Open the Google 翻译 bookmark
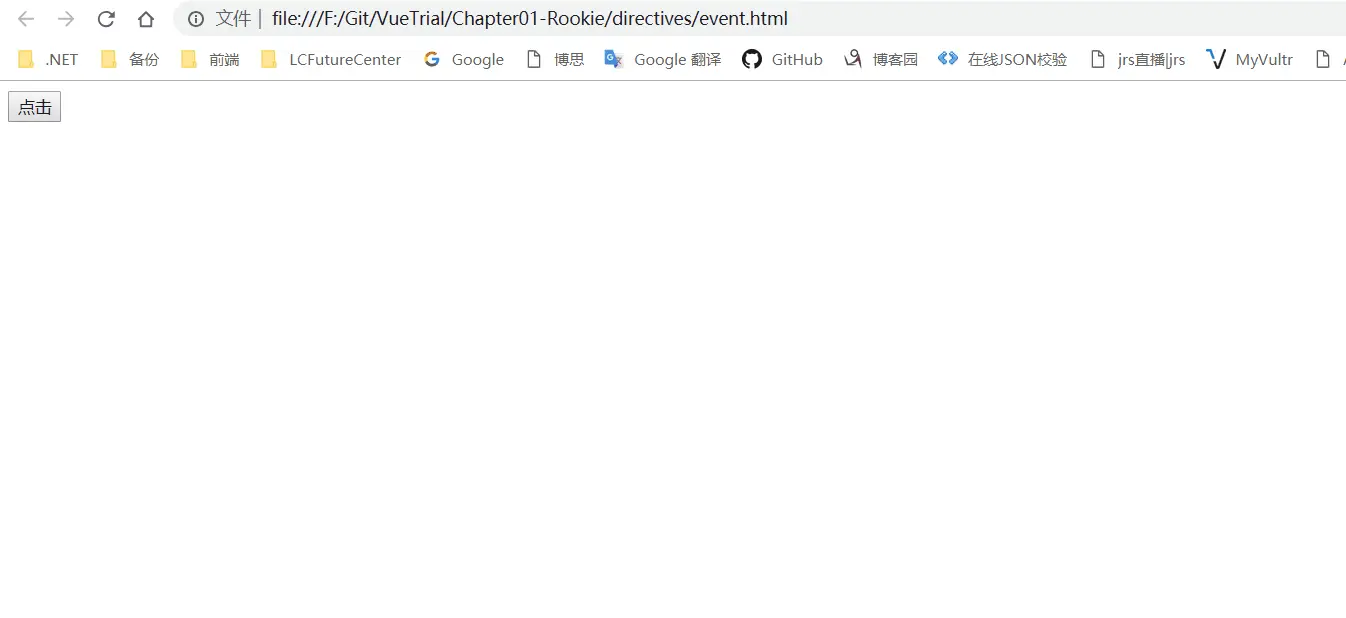 663,59
